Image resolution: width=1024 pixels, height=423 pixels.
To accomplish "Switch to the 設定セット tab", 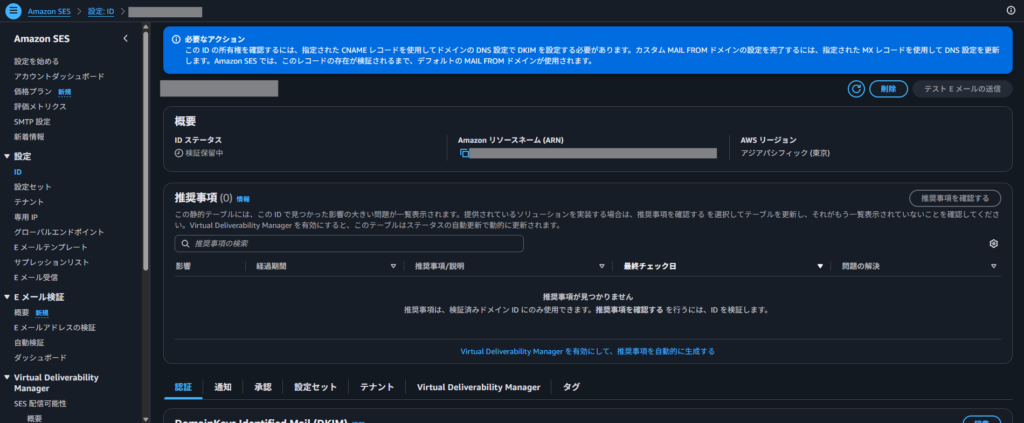I will coord(315,387).
